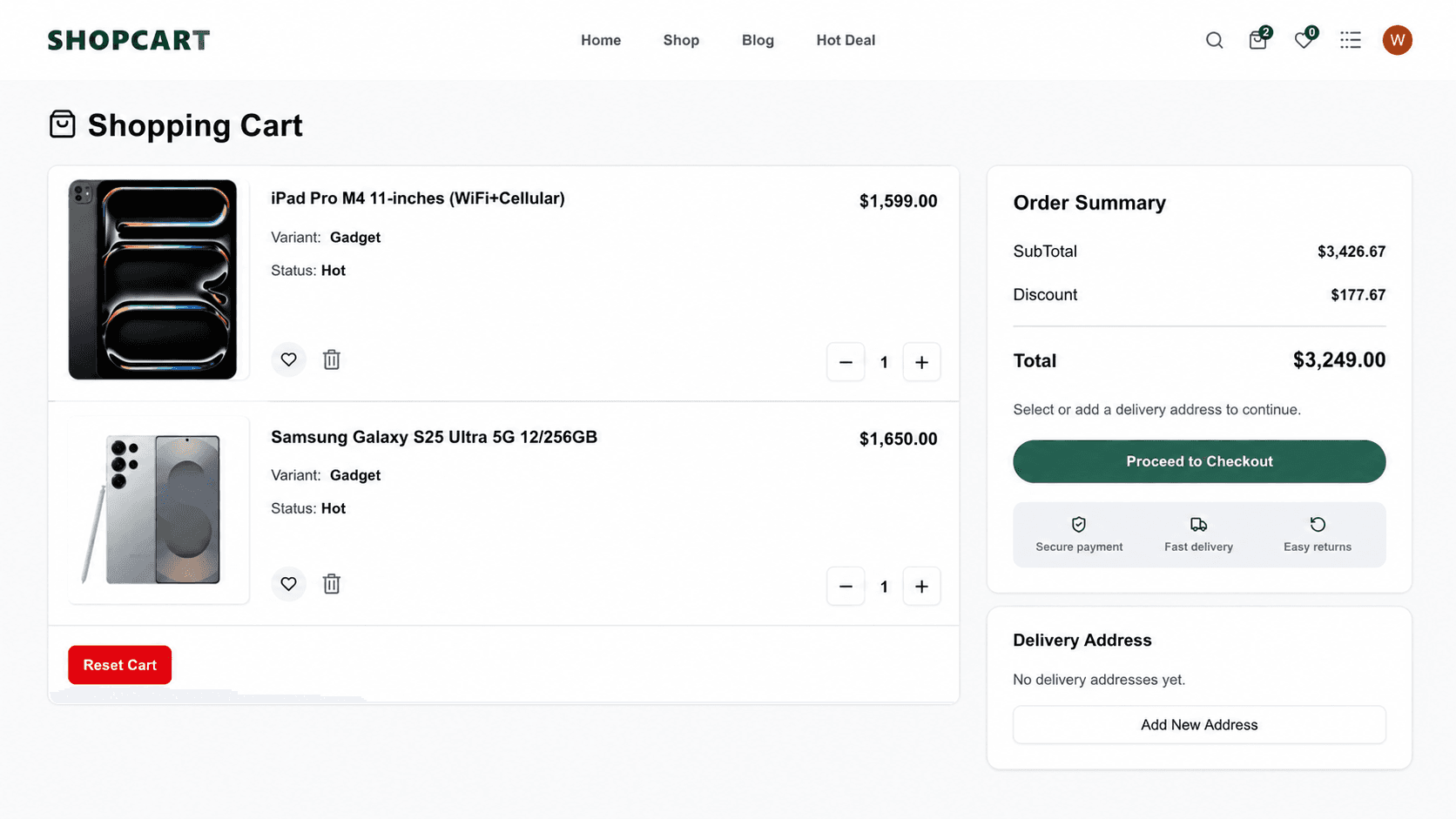Delete iPad Pro M4 with trash icon

pos(332,359)
